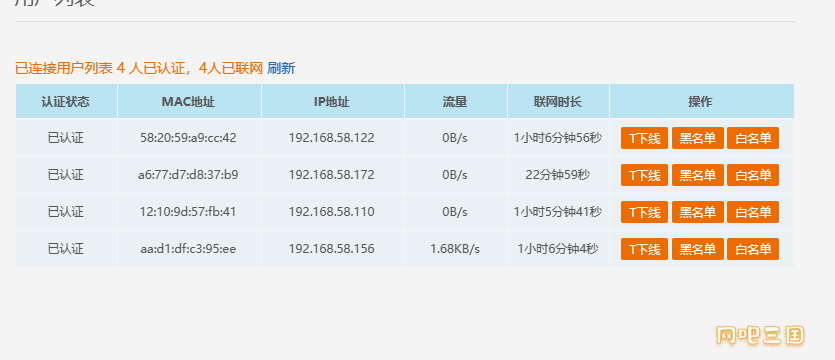Click T下线 for IP 192.168.58.156
835x360 pixels.
pyautogui.click(x=644, y=249)
